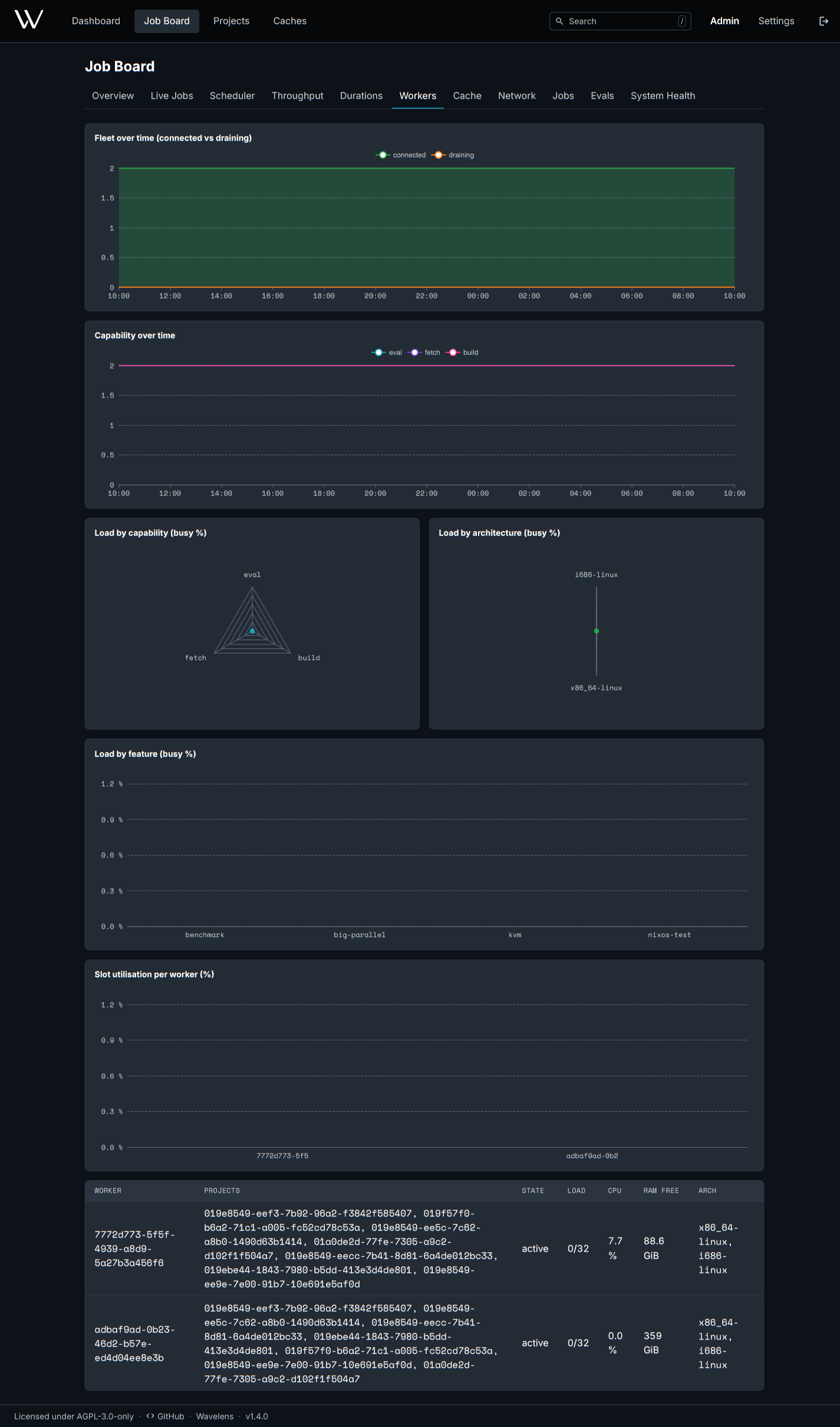Image resolution: width=840 pixels, height=1427 pixels.
Task: Click the W logo in the header
Action: point(29,20)
